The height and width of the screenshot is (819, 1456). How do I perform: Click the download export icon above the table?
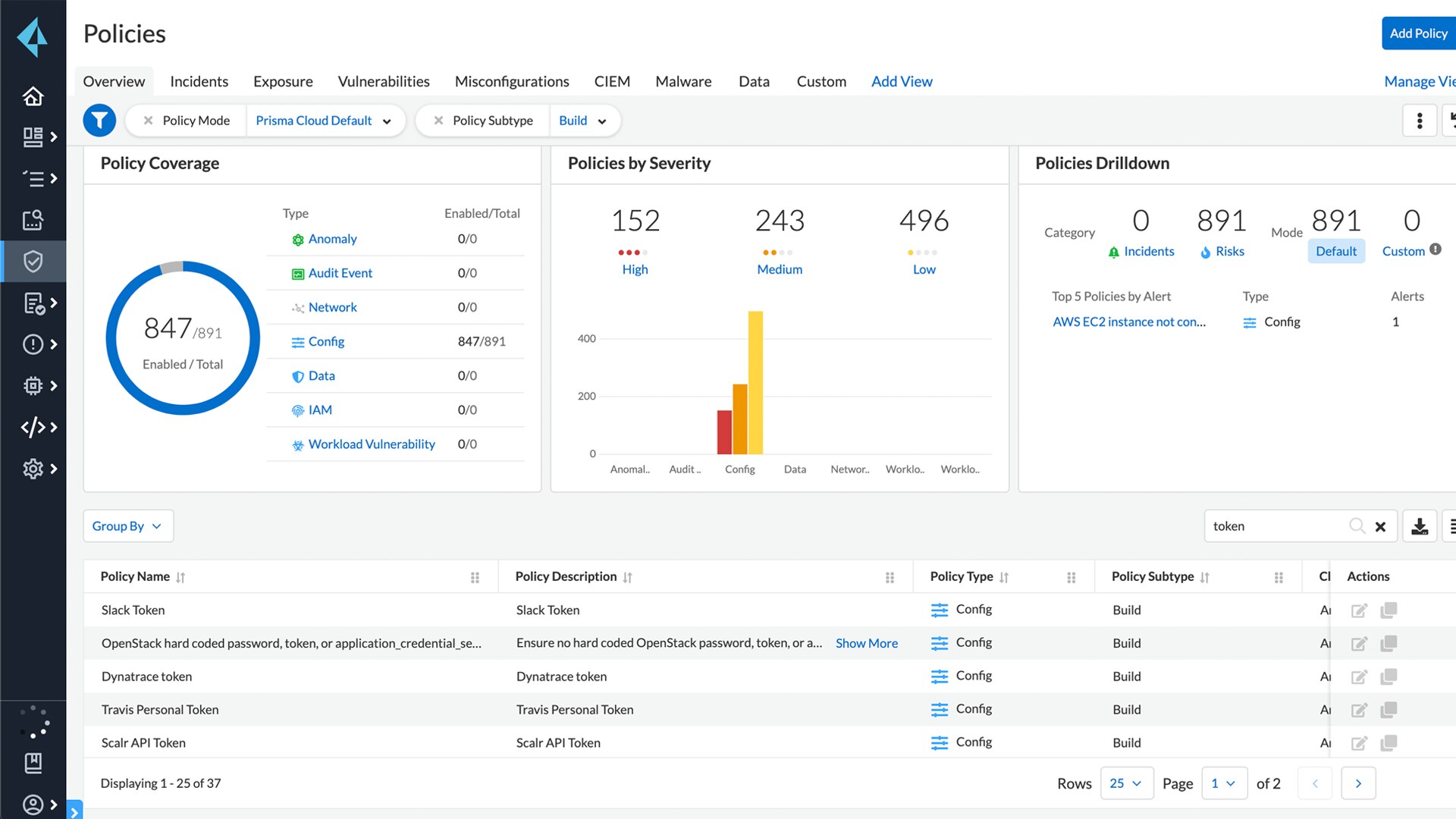[1420, 526]
